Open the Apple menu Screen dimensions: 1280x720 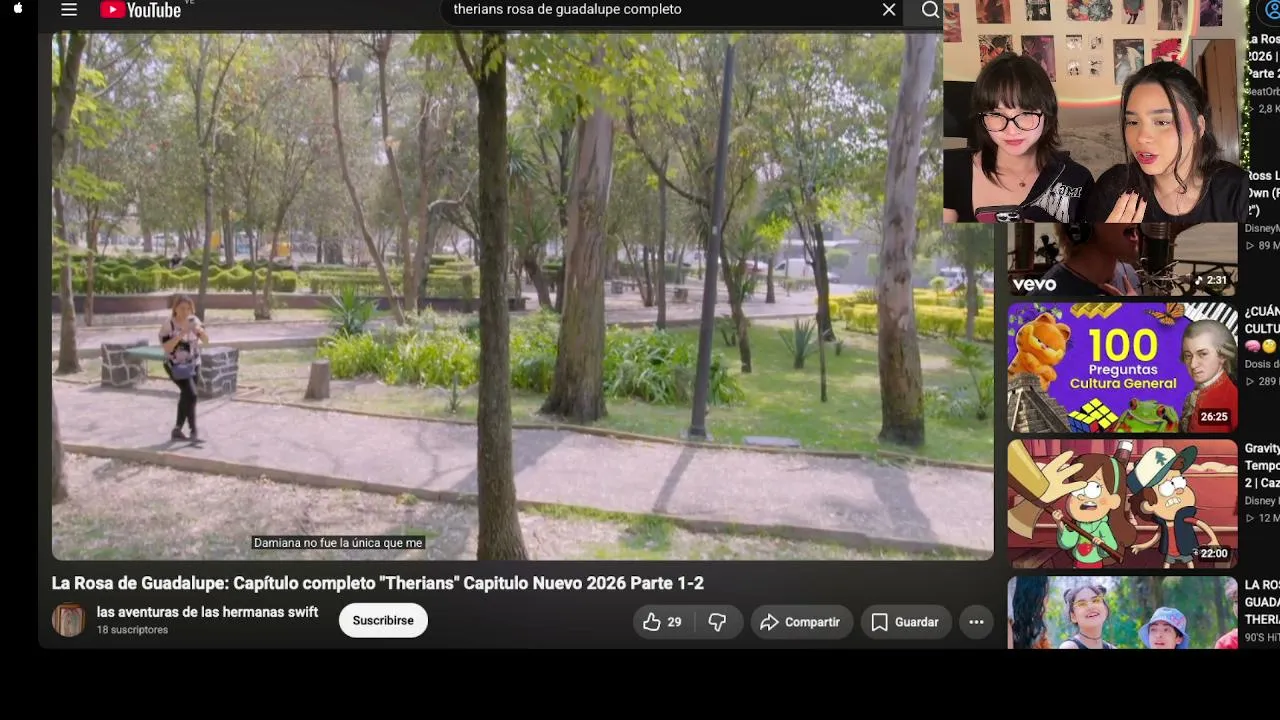pos(18,9)
